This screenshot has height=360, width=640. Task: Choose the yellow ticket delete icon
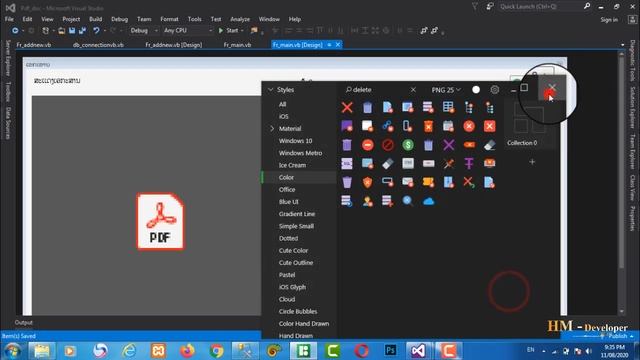click(428, 182)
